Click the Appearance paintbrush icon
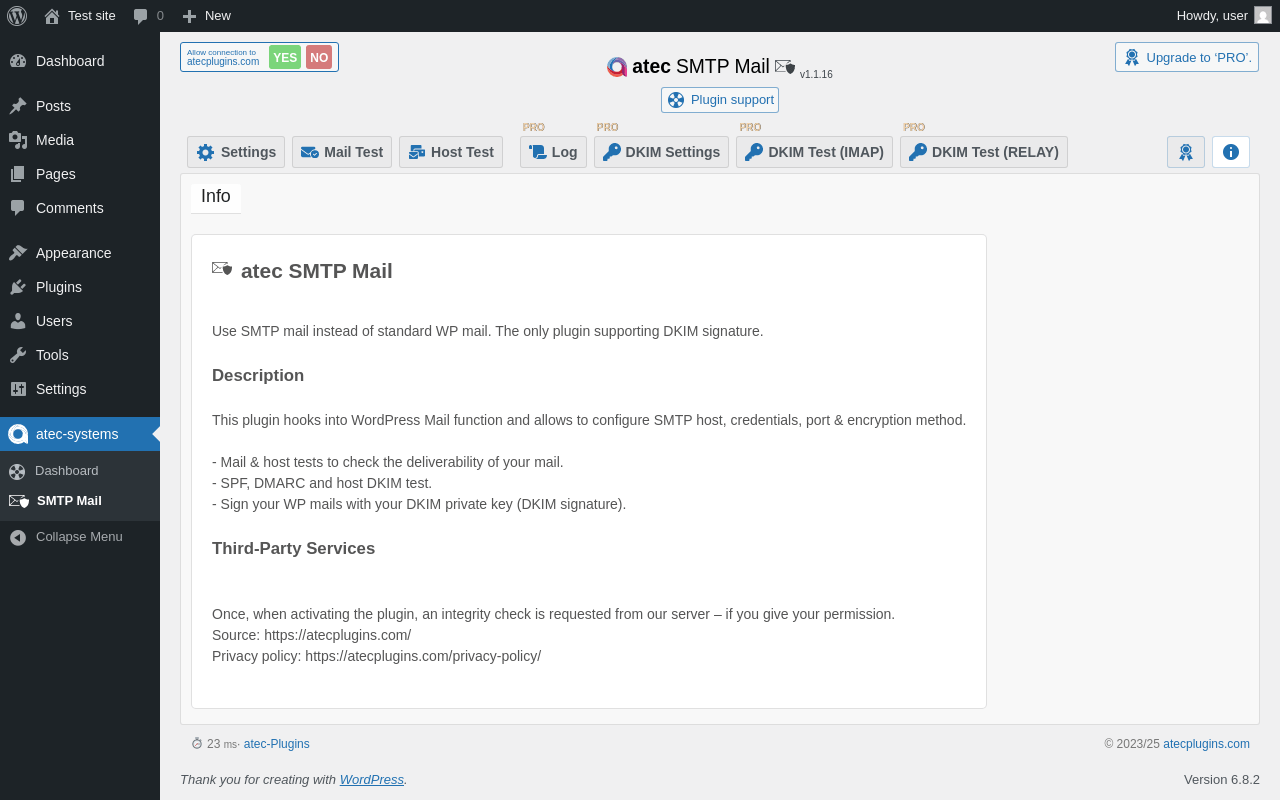1280x800 pixels. click(18, 253)
